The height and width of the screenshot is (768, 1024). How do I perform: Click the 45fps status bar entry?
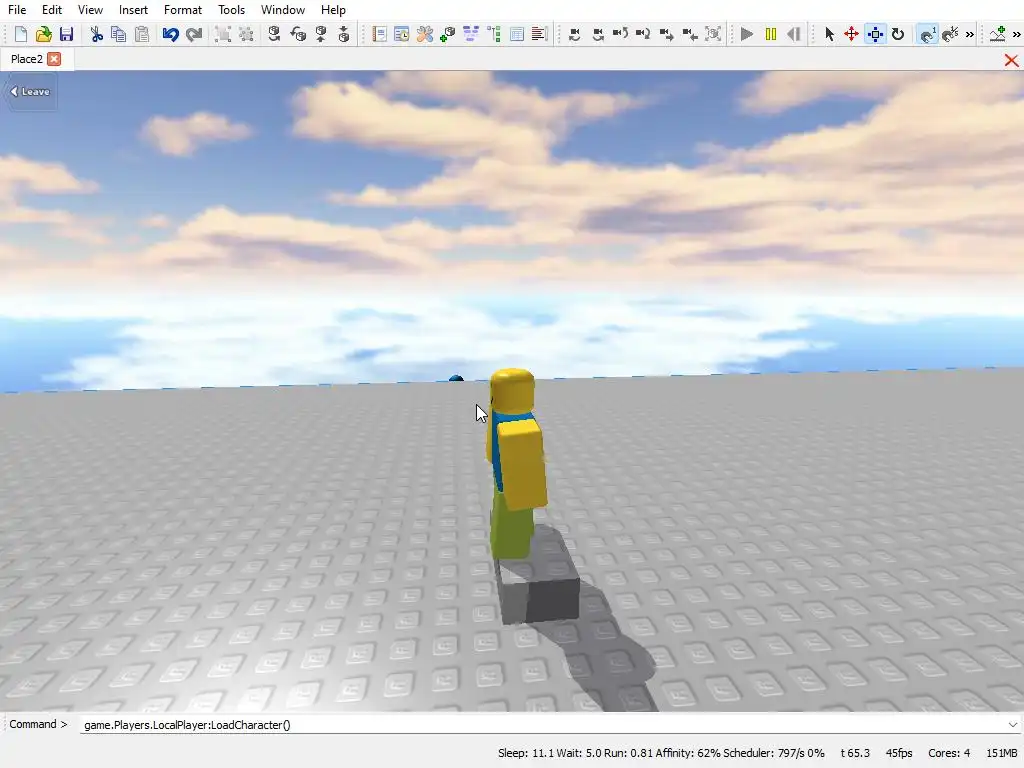(x=899, y=753)
